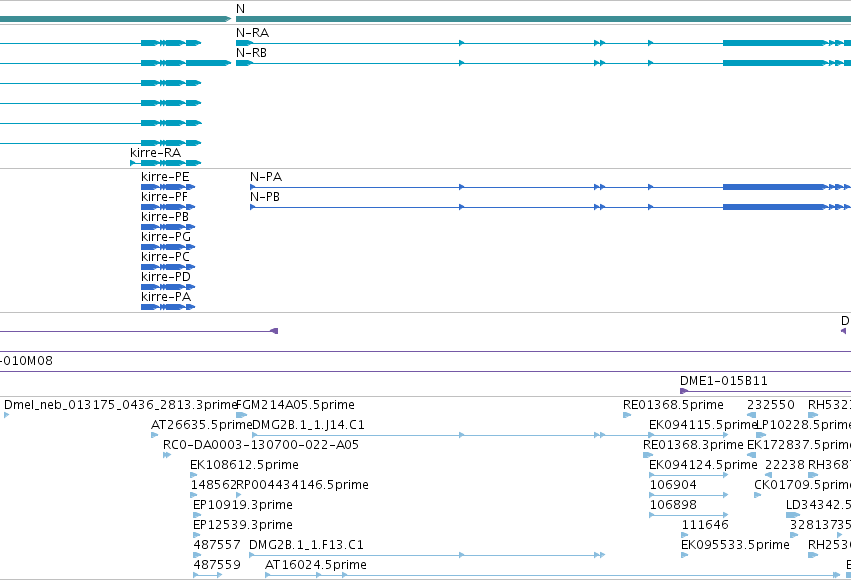
Task: Select RC0-DA0003-130700-022-A05 EST label
Action: 261,445
